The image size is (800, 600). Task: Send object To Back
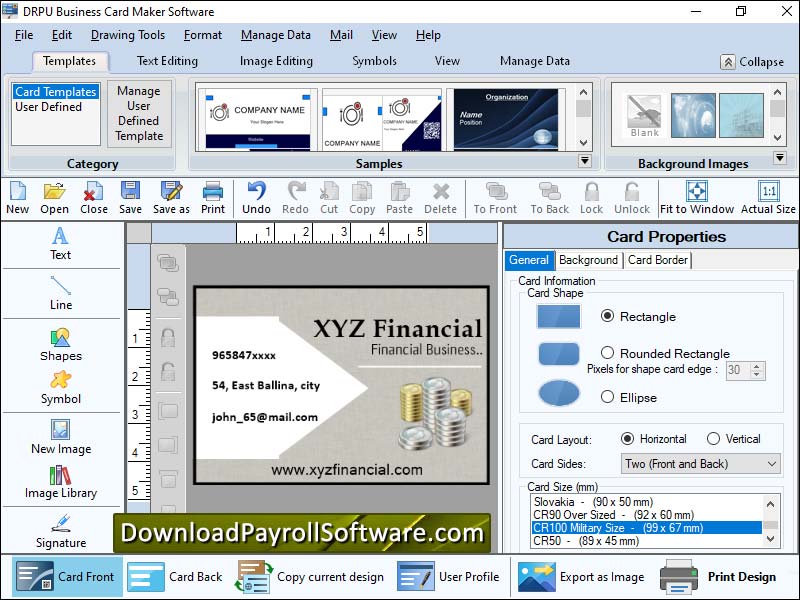(550, 198)
